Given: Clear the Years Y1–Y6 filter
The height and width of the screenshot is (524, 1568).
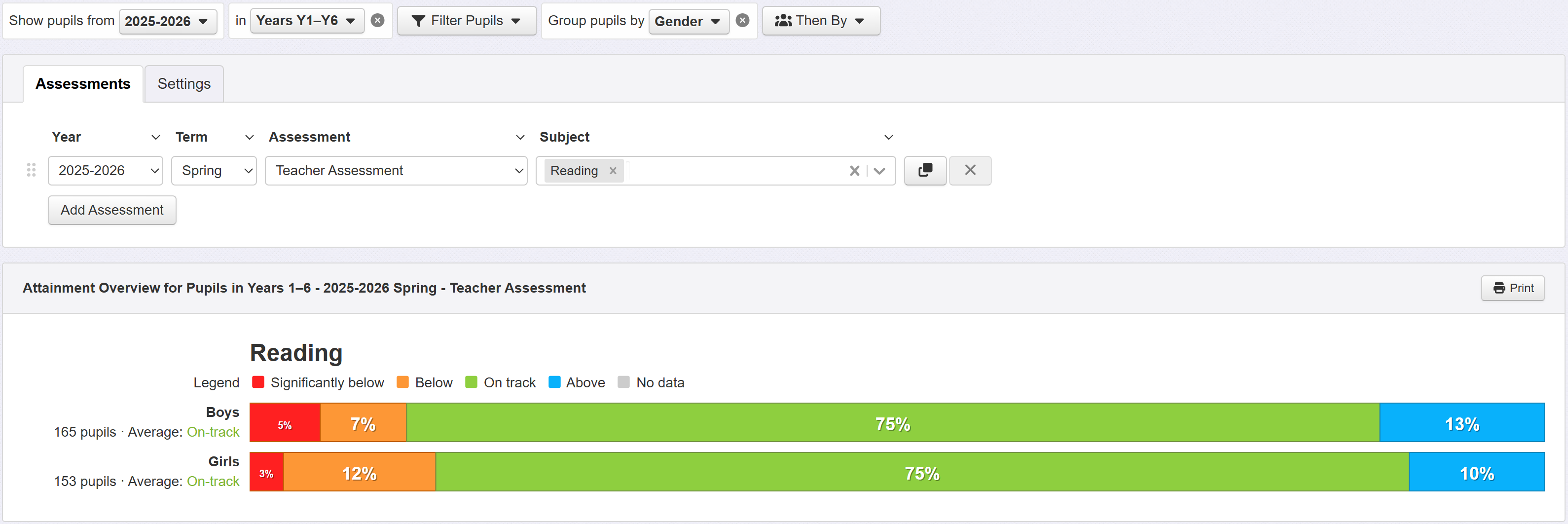Looking at the screenshot, I should pos(377,21).
